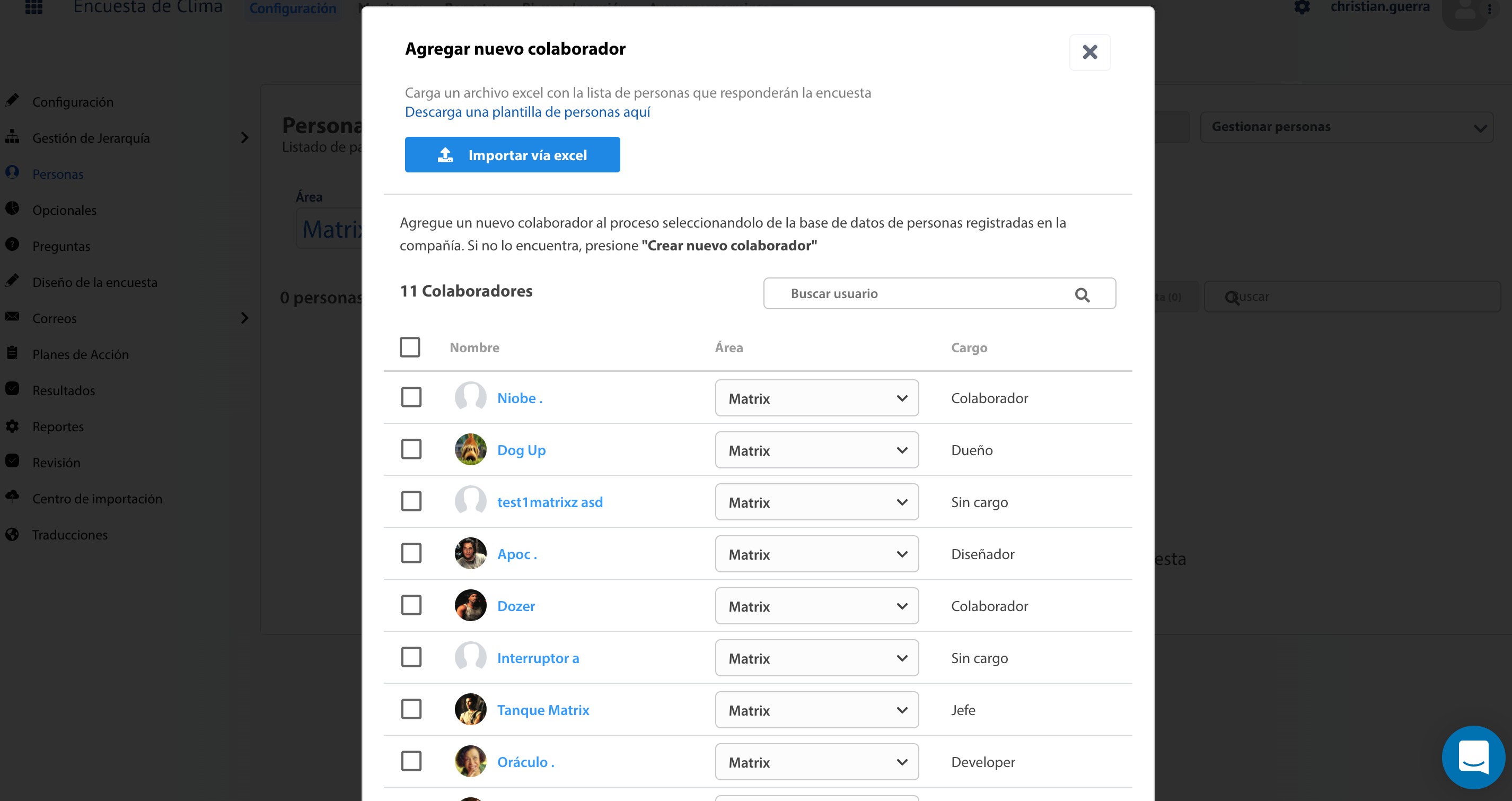This screenshot has height=801, width=1512.
Task: Enable the Dozer row checkbox
Action: pyautogui.click(x=411, y=605)
